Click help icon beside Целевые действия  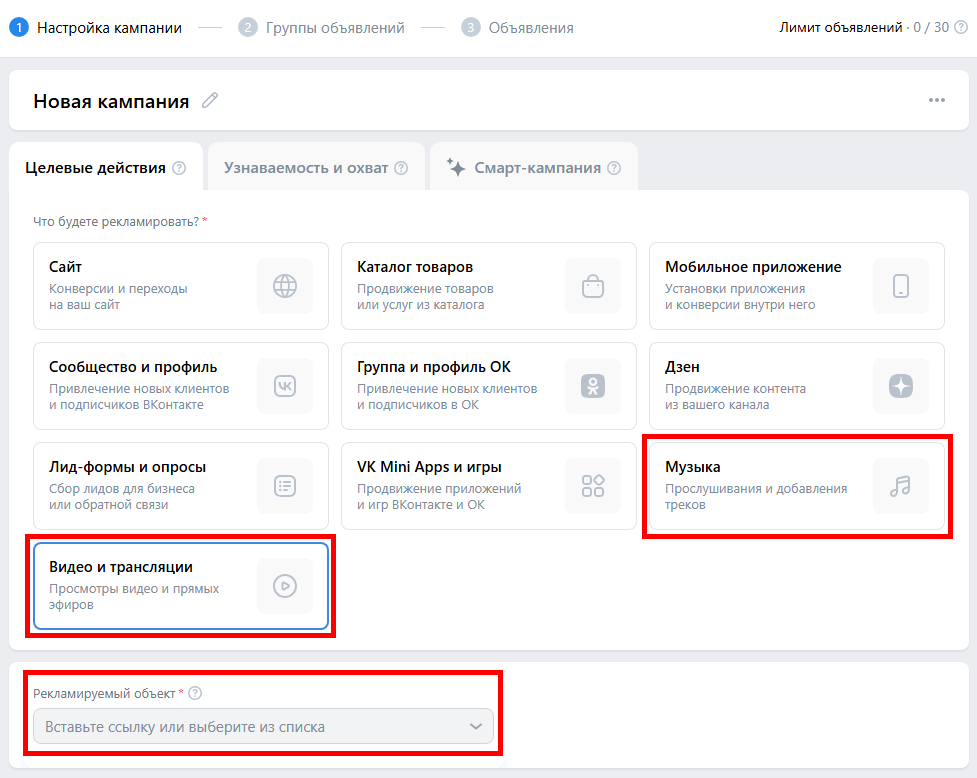179,168
